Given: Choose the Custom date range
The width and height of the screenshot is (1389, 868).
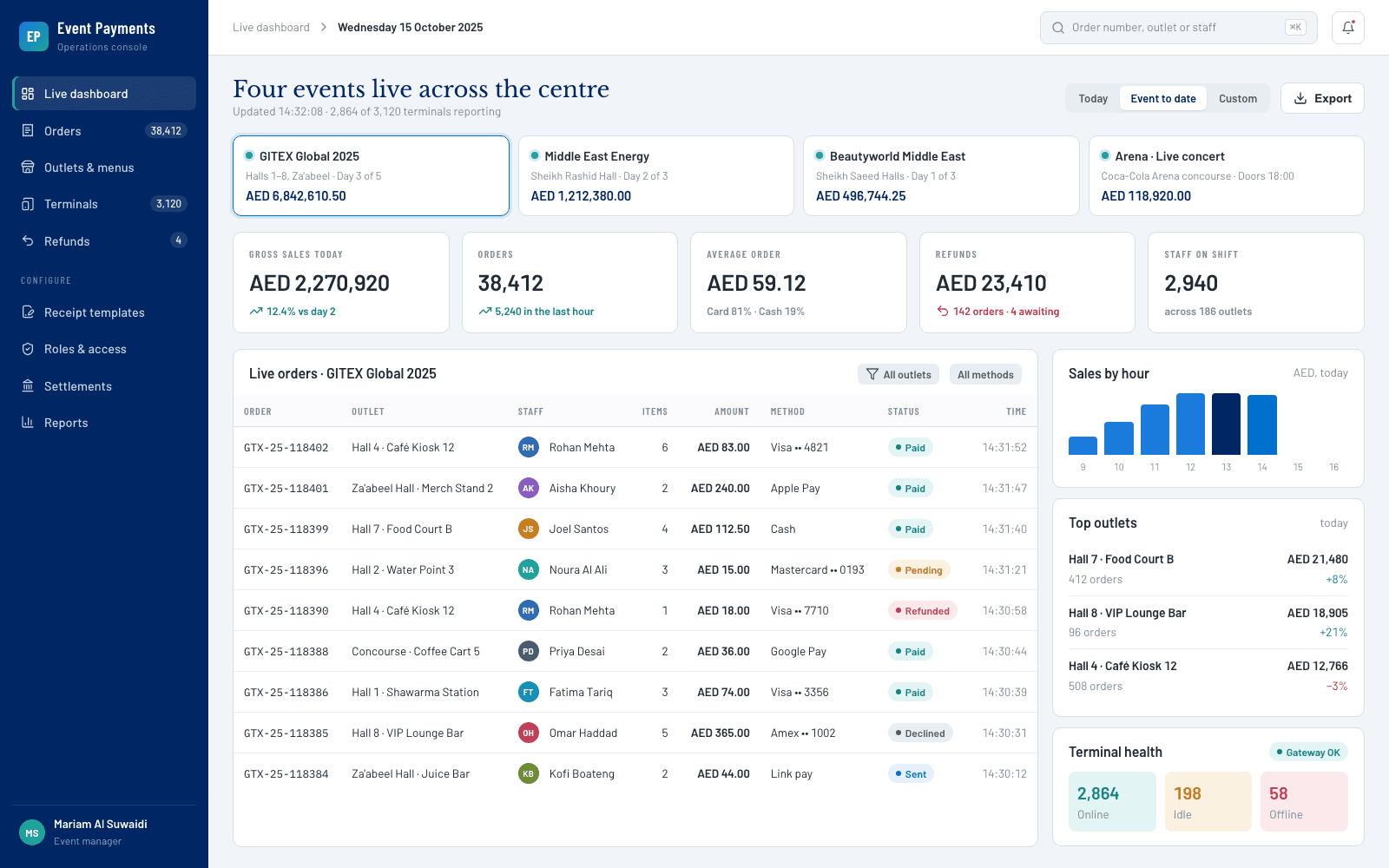Looking at the screenshot, I should (x=1238, y=99).
